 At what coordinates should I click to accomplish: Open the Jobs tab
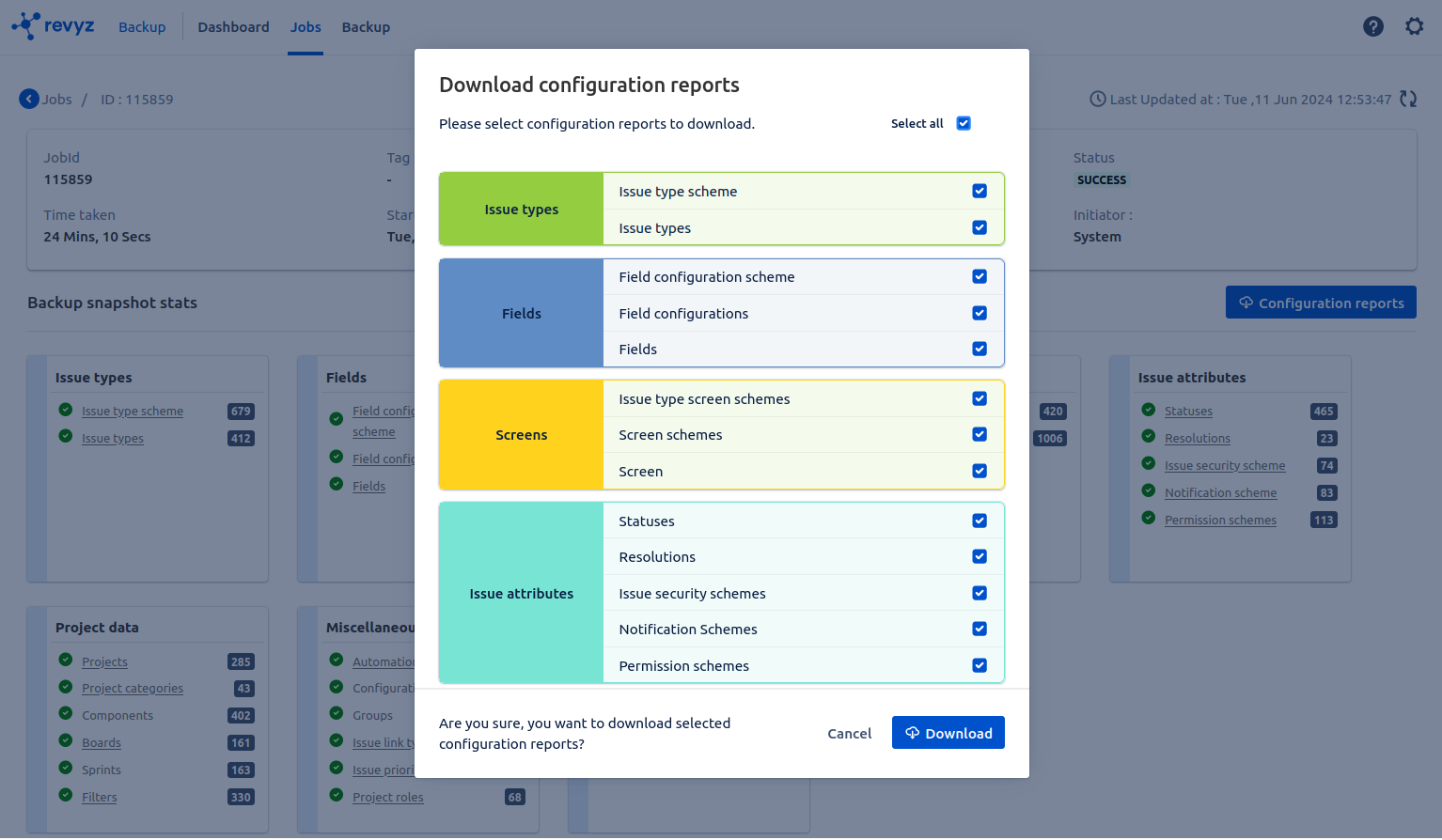coord(306,27)
